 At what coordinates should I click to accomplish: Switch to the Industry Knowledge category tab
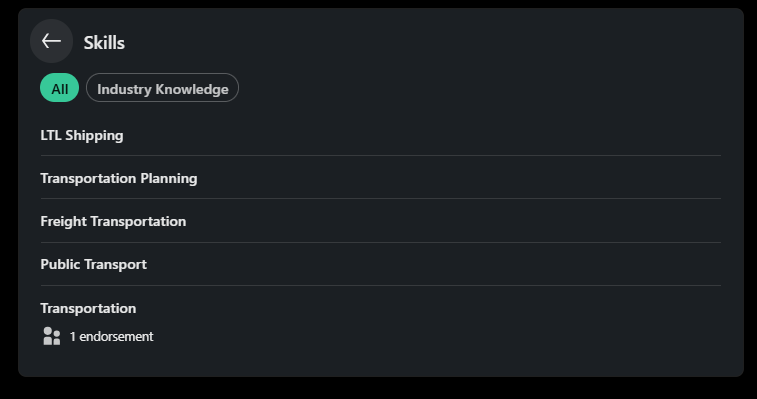[162, 88]
